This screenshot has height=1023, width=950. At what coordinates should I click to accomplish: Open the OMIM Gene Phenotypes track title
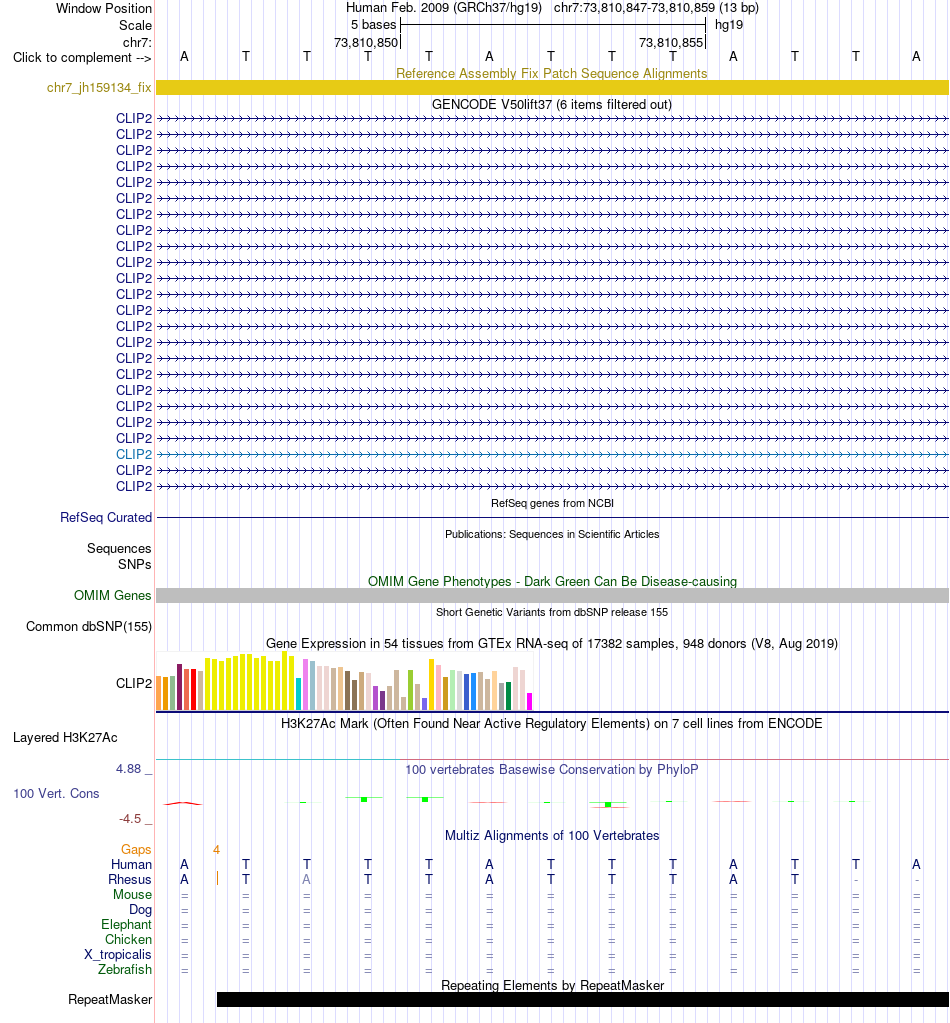552,581
